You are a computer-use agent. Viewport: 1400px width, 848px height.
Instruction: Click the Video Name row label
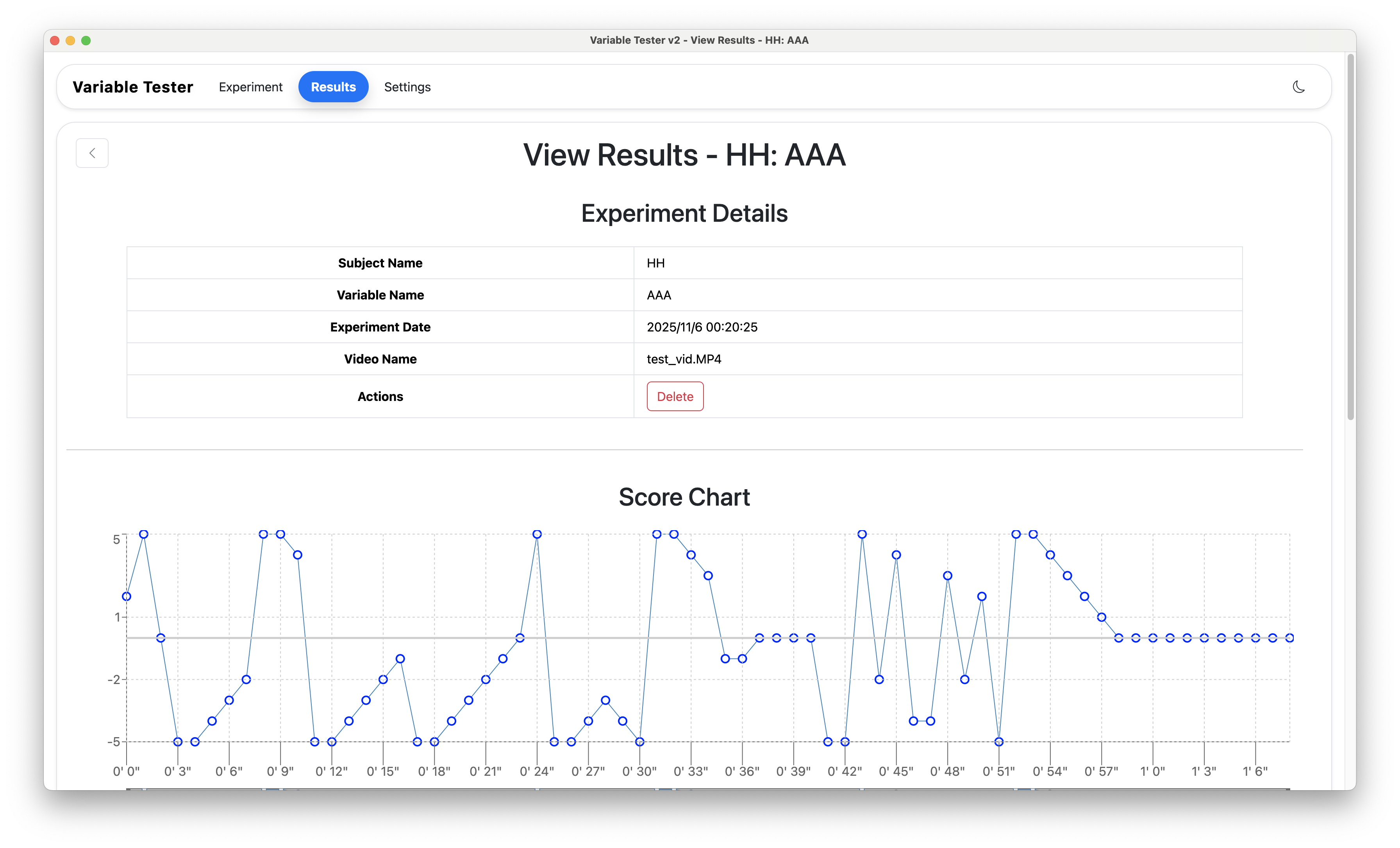(380, 359)
